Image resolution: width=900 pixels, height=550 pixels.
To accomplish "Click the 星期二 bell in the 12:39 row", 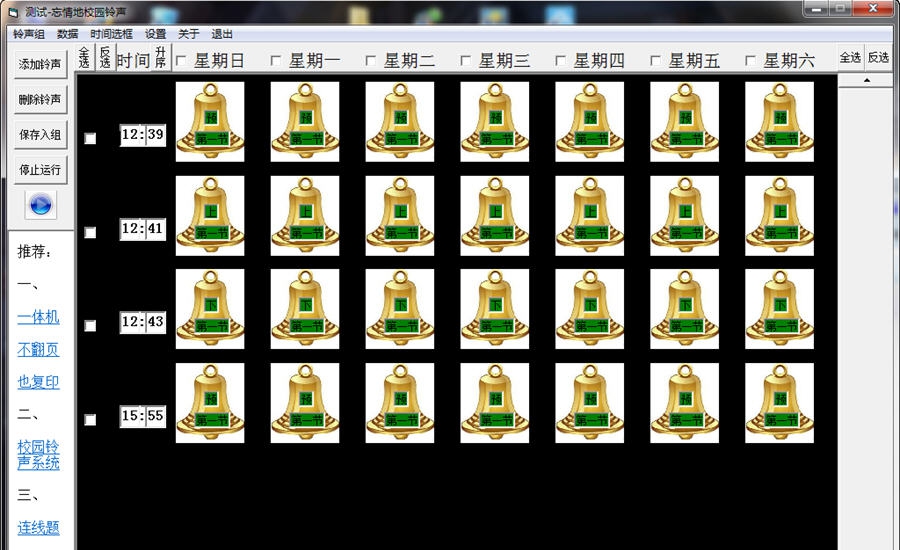I will [400, 122].
